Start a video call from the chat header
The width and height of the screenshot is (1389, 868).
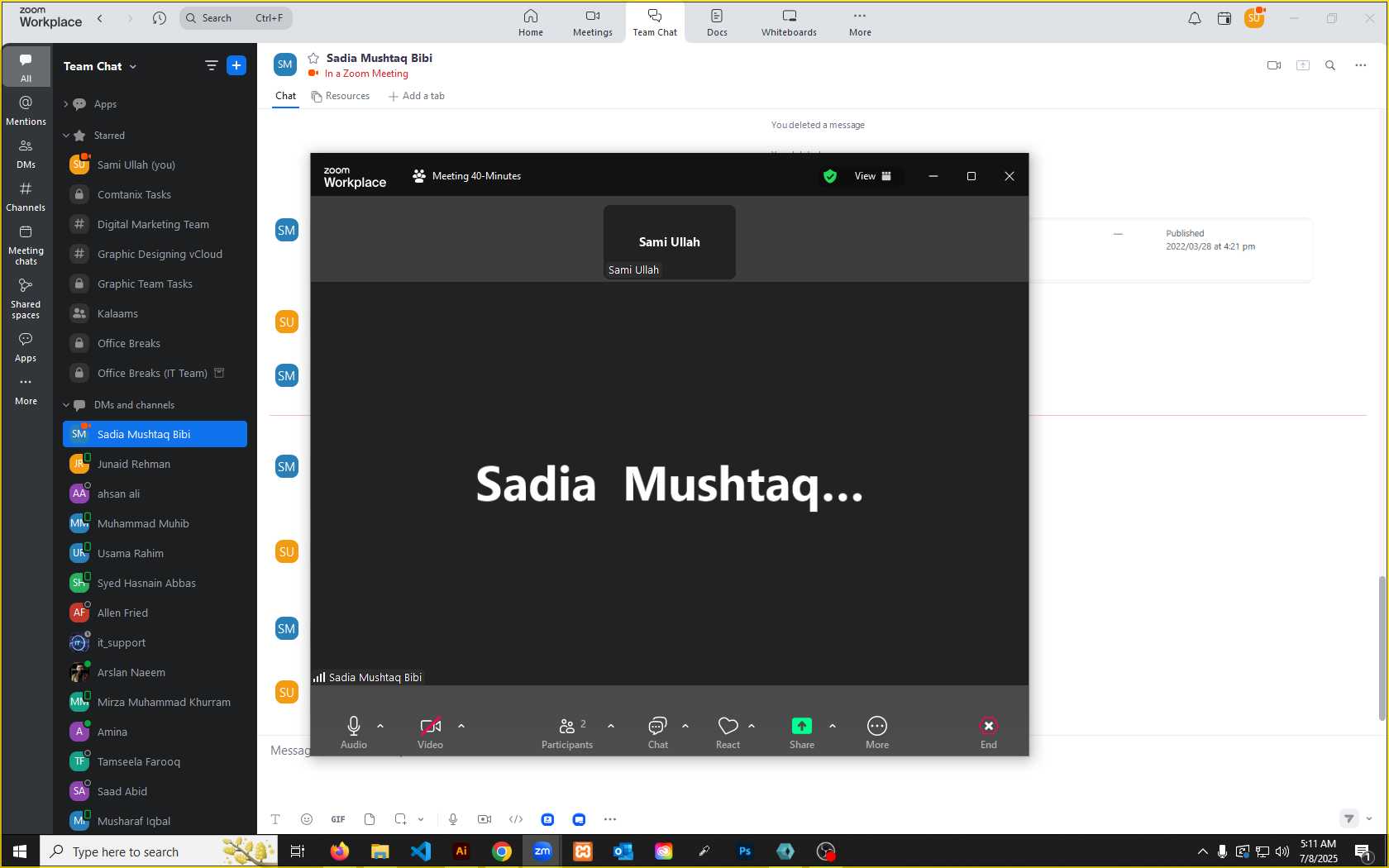(x=1274, y=65)
